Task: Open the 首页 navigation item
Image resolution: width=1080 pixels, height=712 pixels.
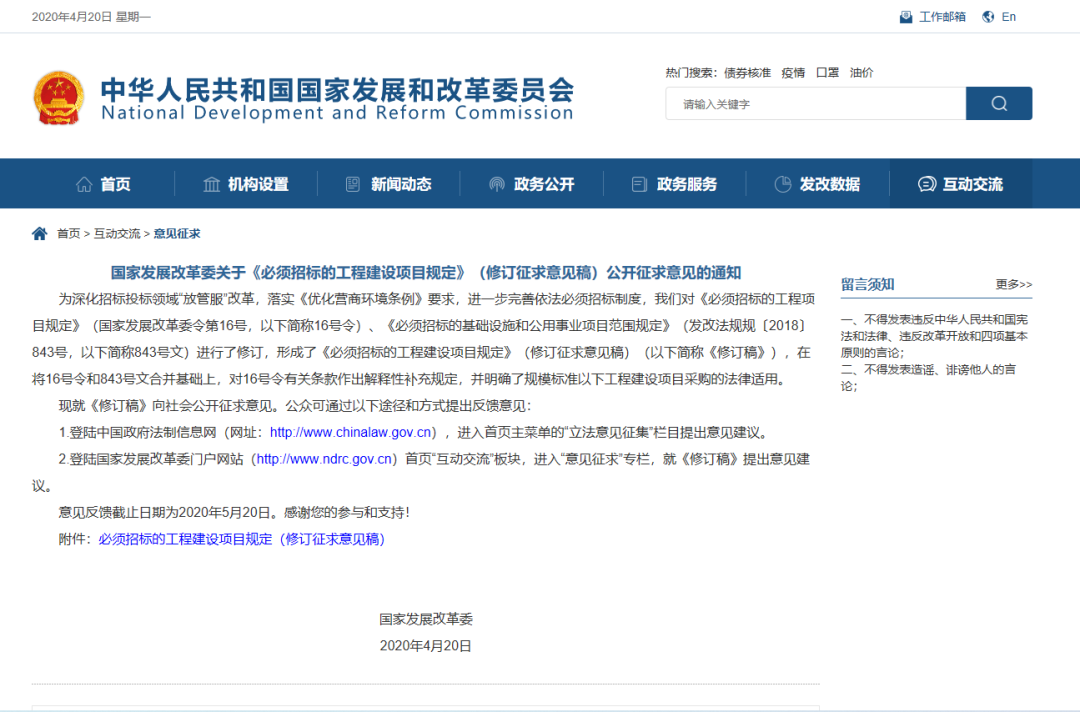Action: coord(113,183)
